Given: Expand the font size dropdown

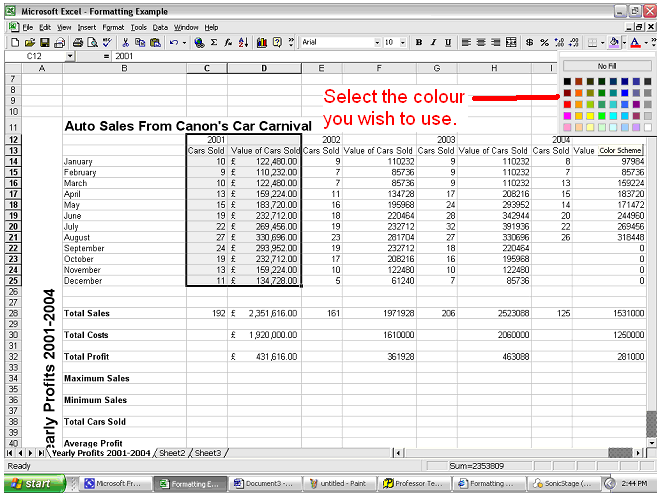Looking at the screenshot, I should coord(402,43).
